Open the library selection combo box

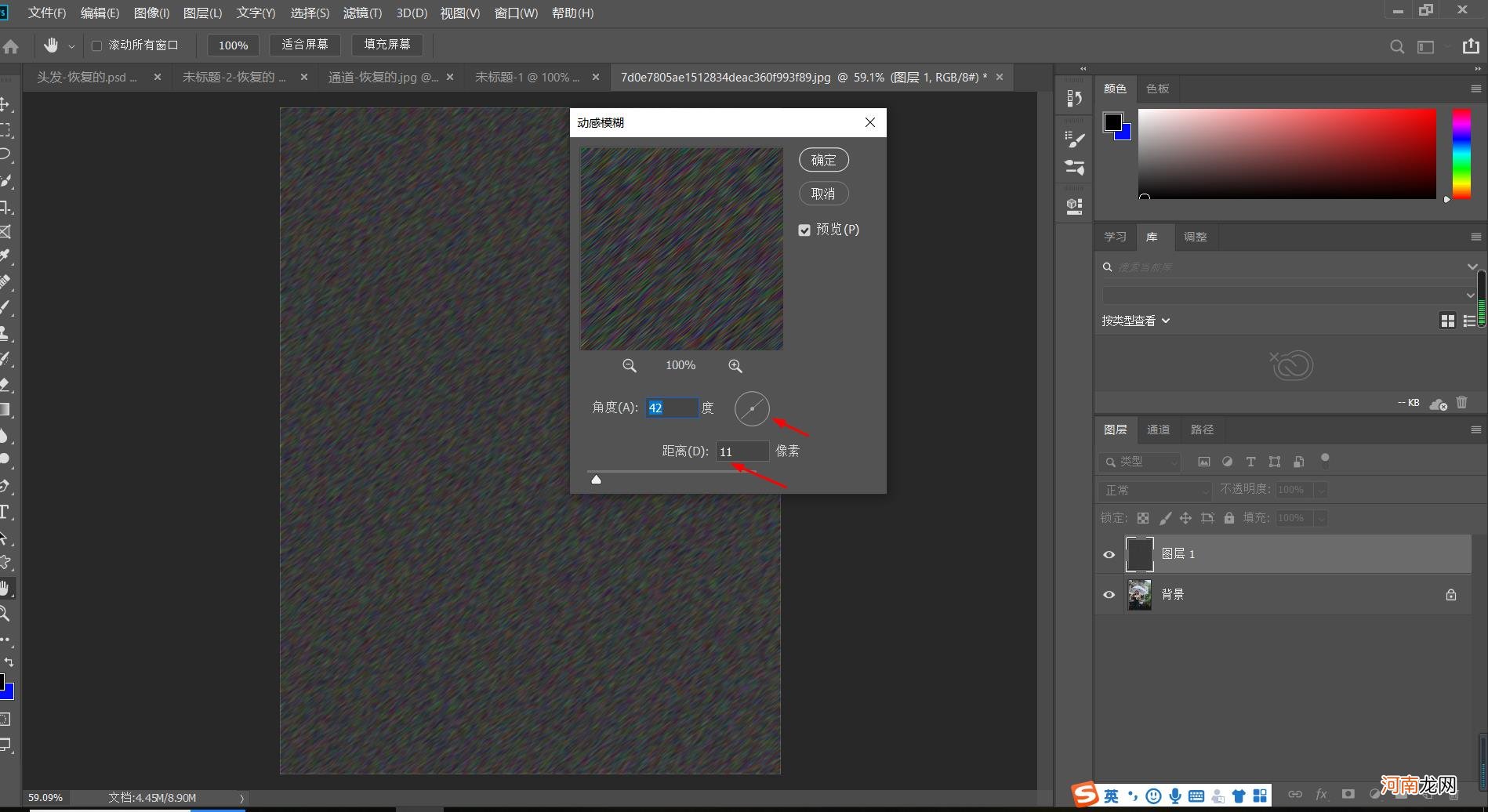pyautogui.click(x=1290, y=295)
